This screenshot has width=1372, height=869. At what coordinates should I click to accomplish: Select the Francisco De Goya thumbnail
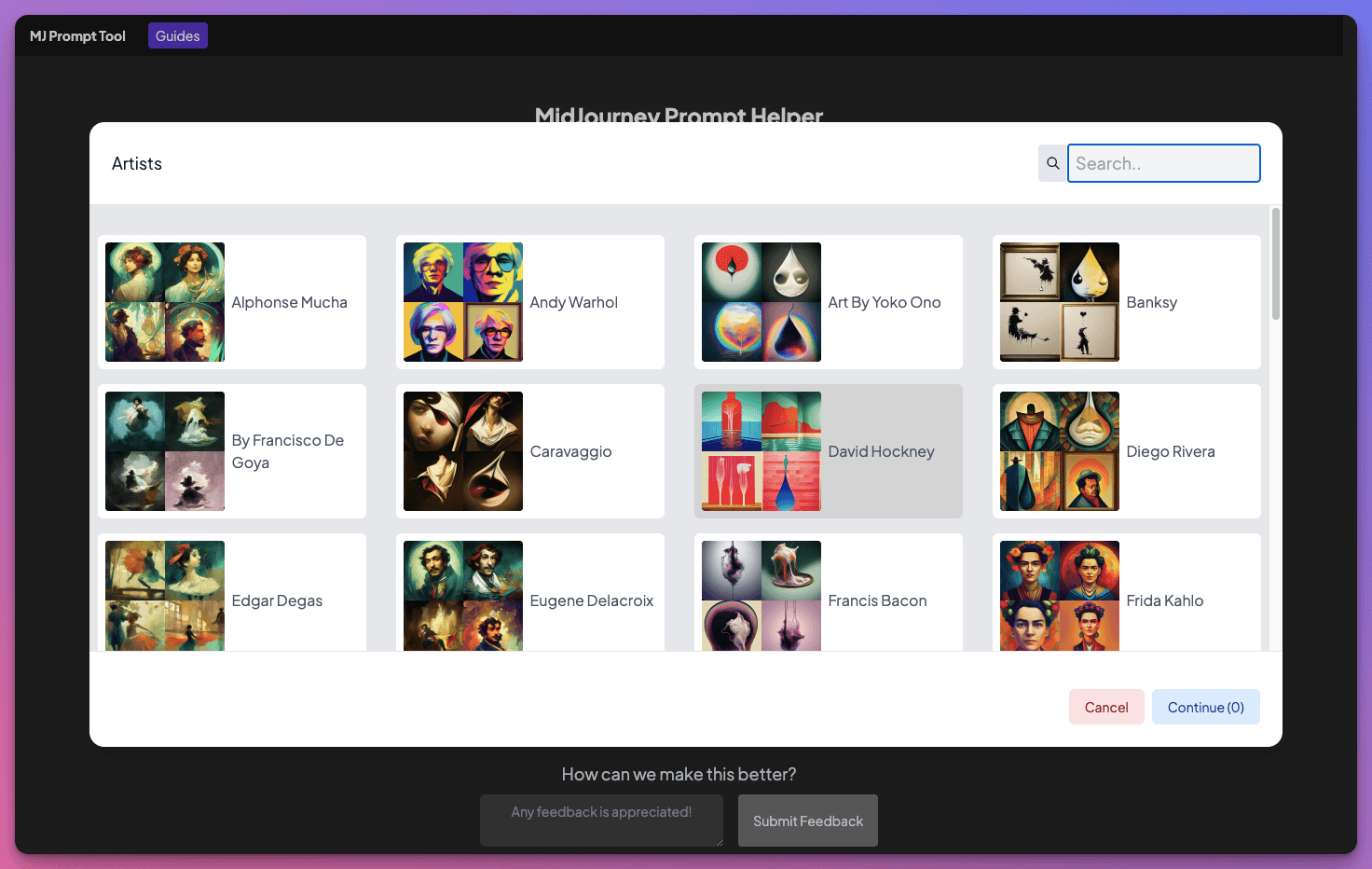[x=165, y=451]
